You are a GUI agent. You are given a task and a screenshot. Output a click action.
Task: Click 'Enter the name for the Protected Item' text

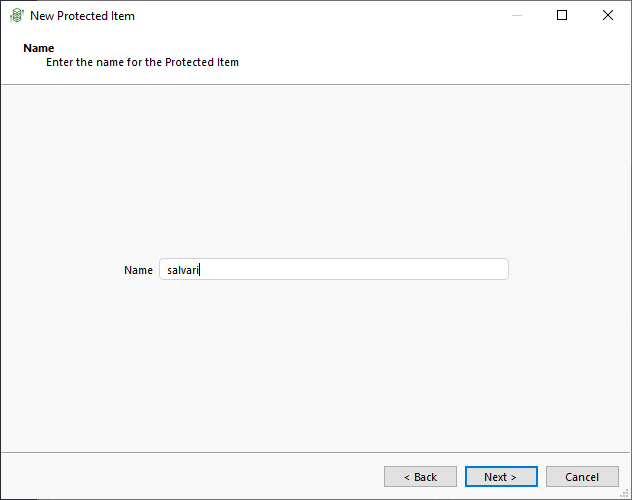pos(142,62)
